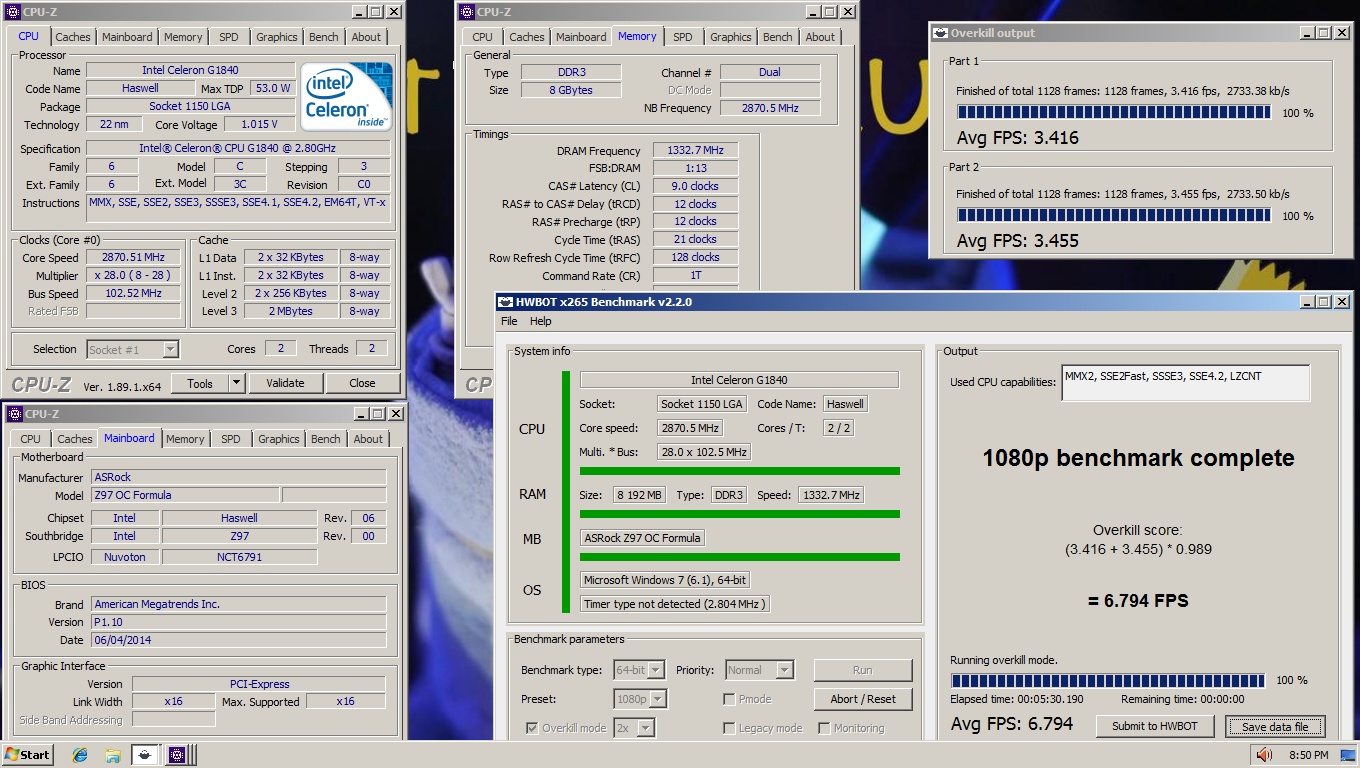Click the Specification field in CPU-Z
The width and height of the screenshot is (1360, 768).
[x=237, y=149]
